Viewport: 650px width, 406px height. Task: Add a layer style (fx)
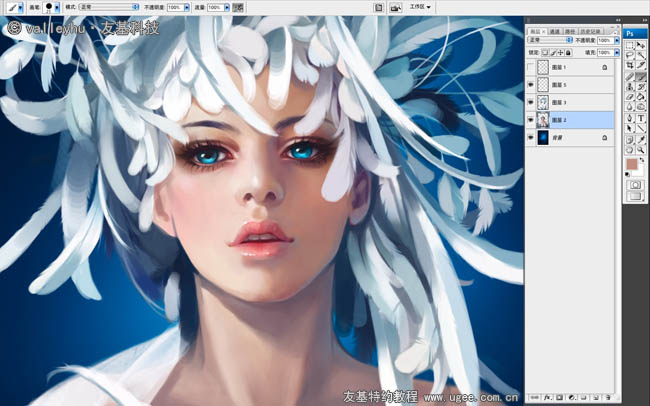pos(548,398)
